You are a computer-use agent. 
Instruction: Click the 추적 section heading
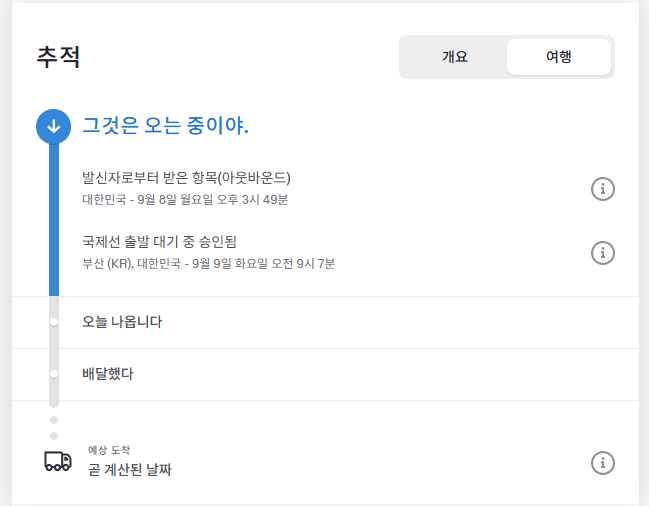58,57
